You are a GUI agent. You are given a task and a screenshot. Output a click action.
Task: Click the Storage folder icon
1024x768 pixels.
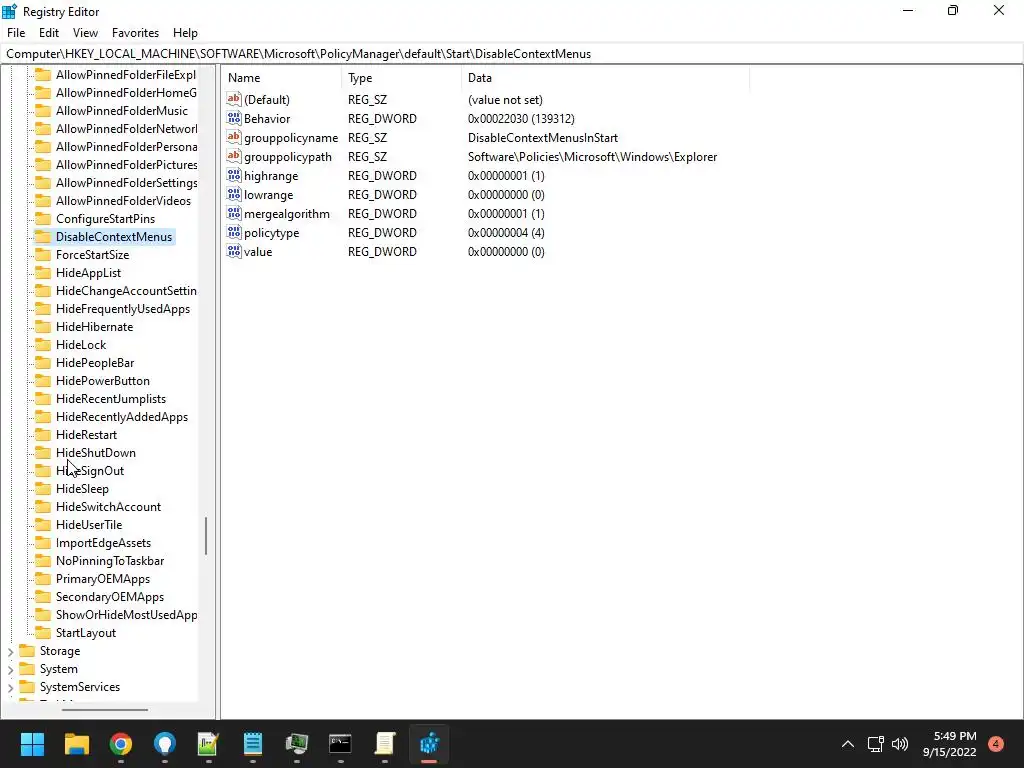[x=27, y=650]
